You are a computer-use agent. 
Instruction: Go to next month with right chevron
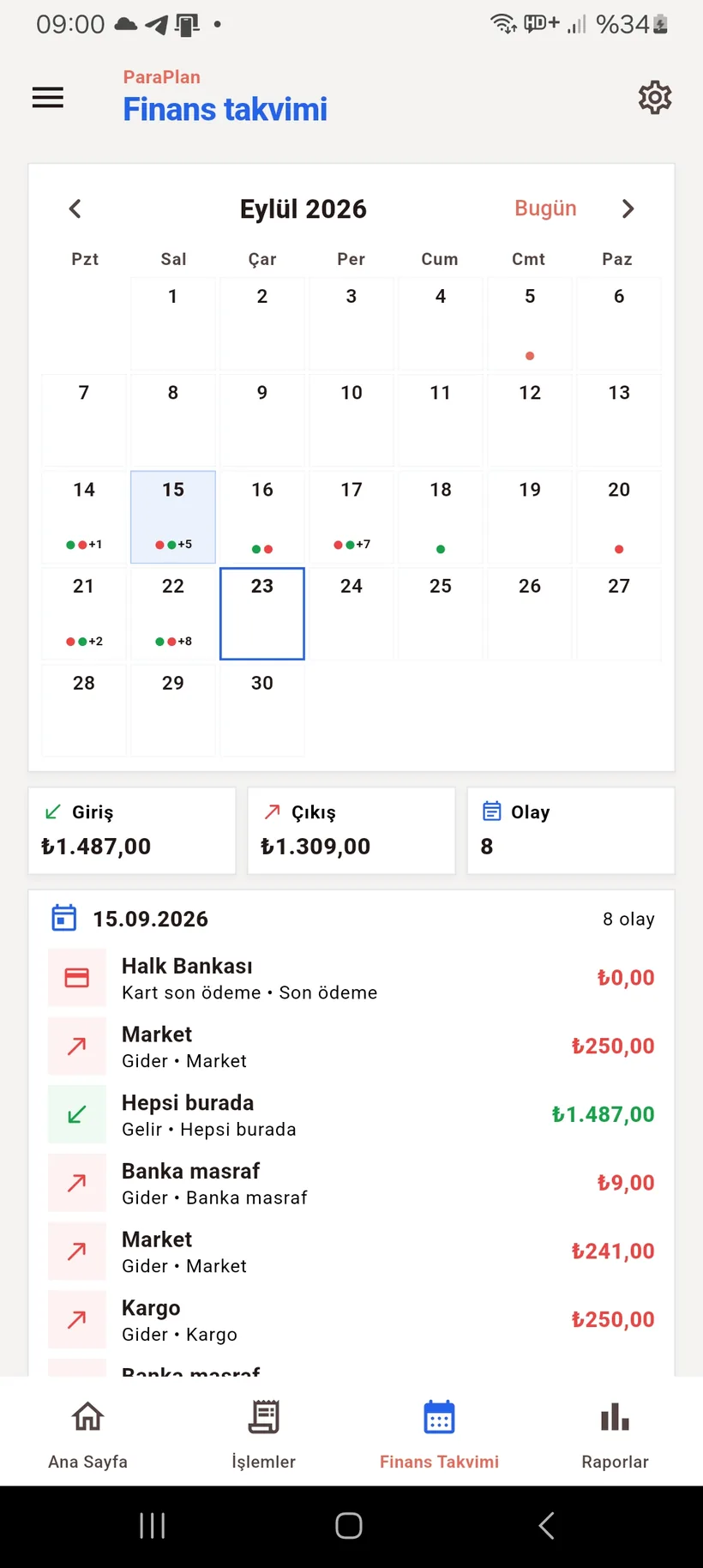pyautogui.click(x=628, y=208)
